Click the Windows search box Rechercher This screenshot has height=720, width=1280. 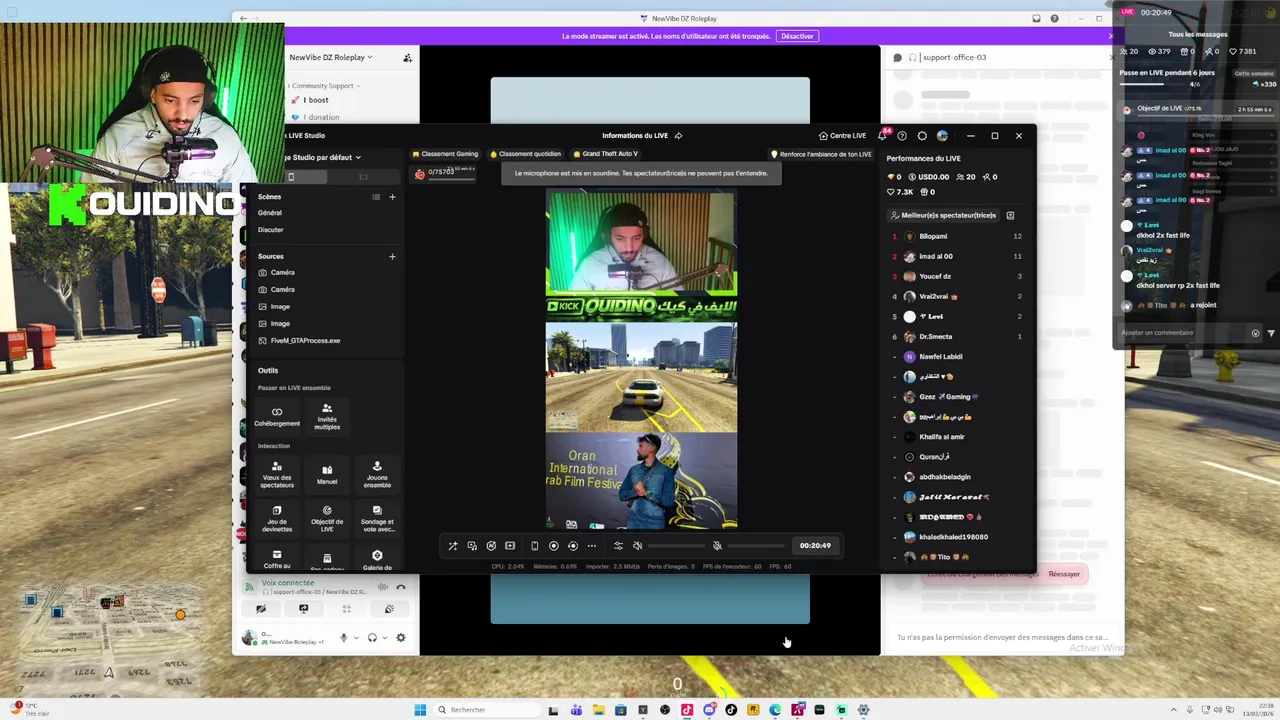pyautogui.click(x=485, y=710)
